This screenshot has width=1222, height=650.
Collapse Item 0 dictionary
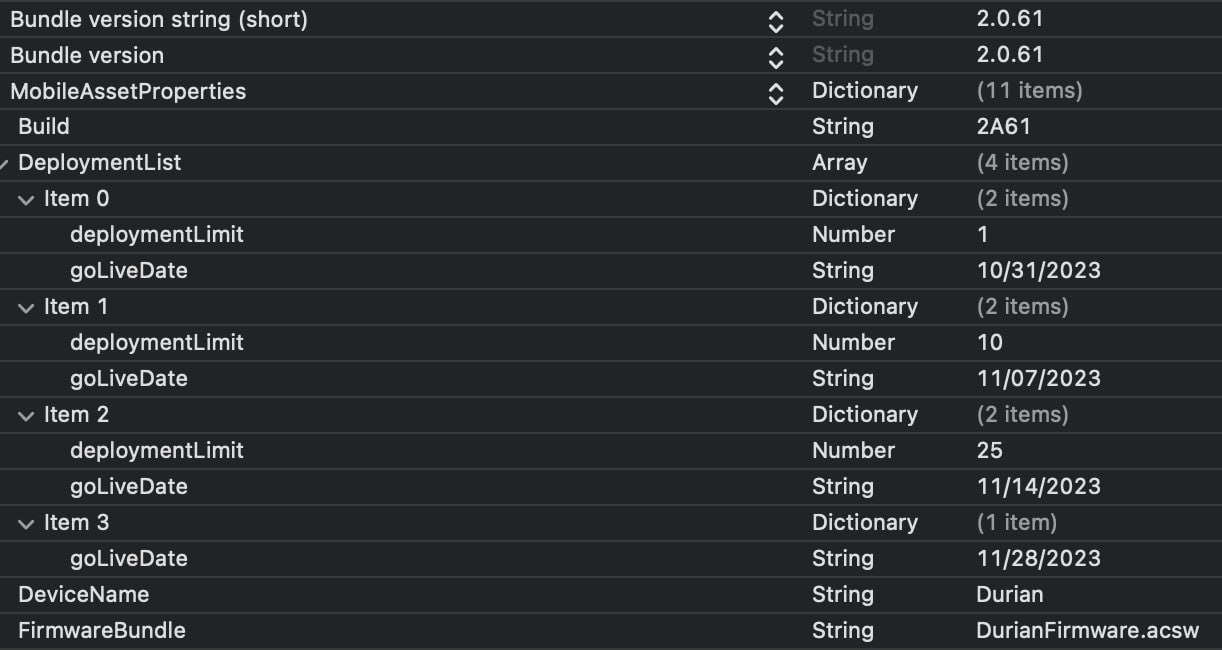26,199
